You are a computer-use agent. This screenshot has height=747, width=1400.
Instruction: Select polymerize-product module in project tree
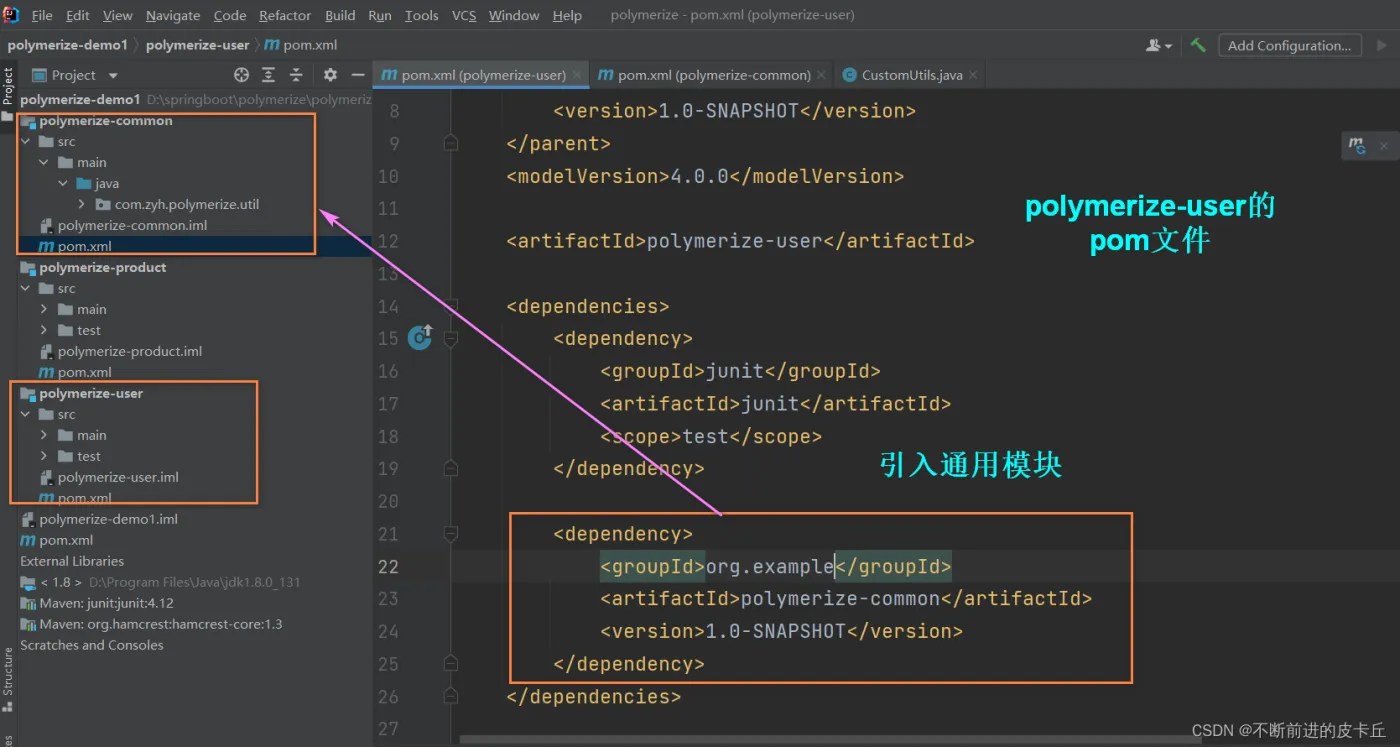tap(103, 268)
